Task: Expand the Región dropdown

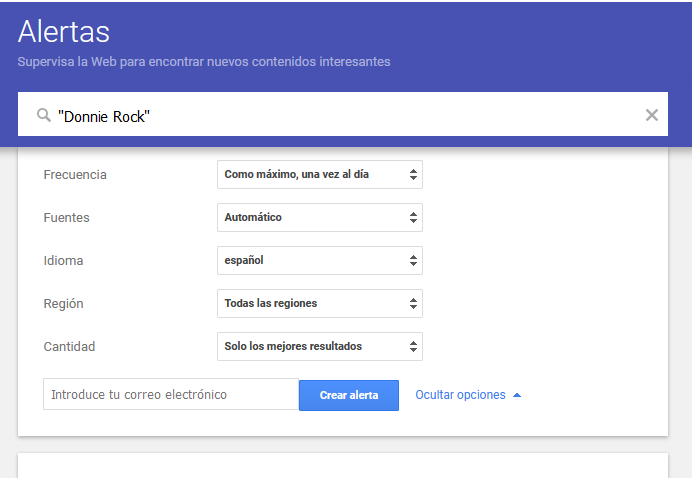Action: 319,303
